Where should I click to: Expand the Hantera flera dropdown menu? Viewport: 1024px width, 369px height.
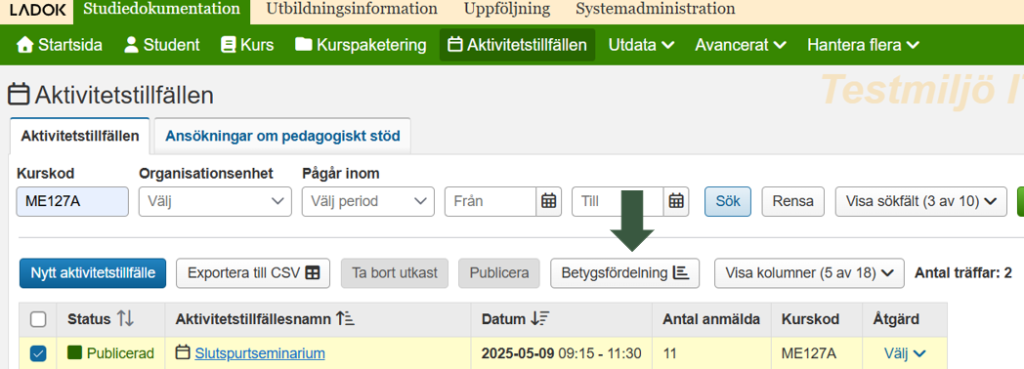click(863, 45)
